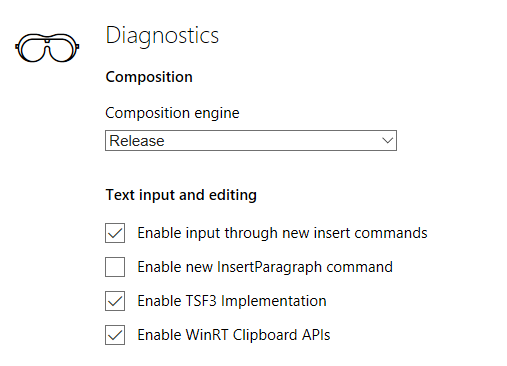Screen dimensions: 507x366
Task: Click the Composition engine field label
Action: pyautogui.click(x=172, y=113)
